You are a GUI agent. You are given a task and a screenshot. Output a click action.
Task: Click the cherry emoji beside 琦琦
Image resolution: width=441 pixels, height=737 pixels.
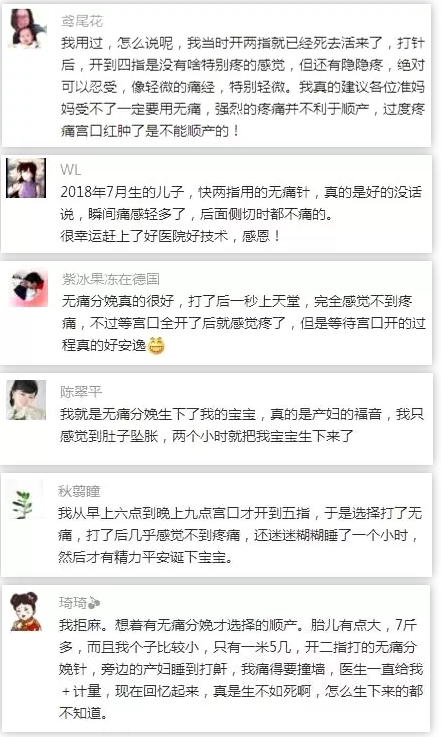click(94, 603)
